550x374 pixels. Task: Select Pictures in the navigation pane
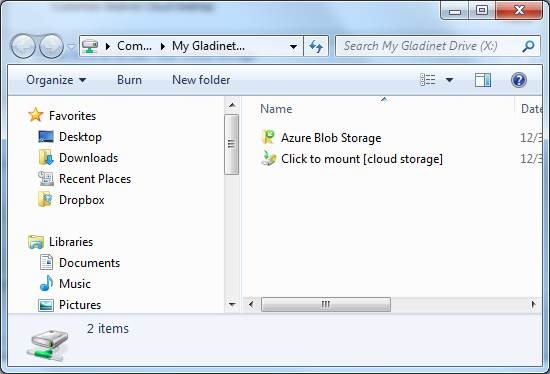point(80,305)
